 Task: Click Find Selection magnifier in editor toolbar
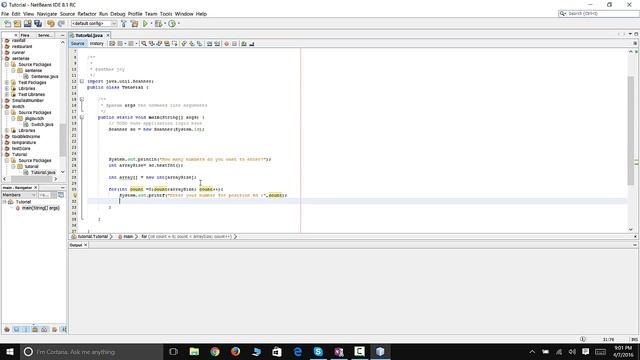click(144, 44)
